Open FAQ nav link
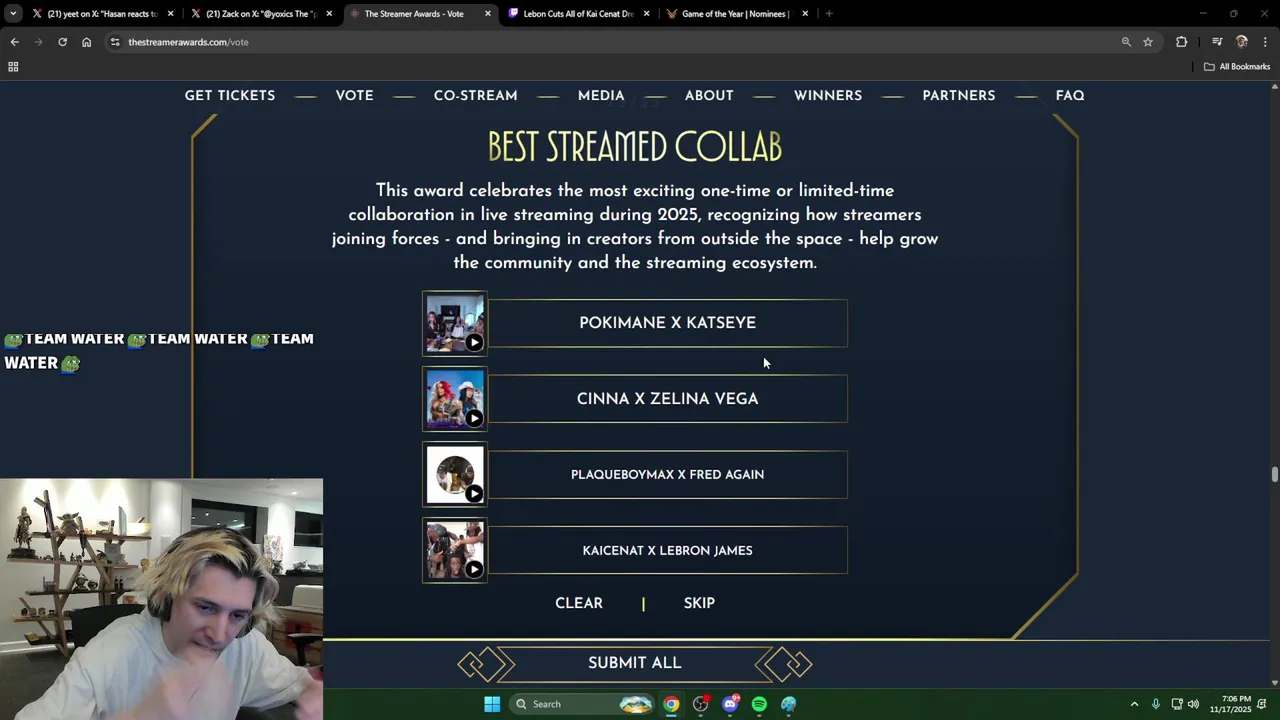1280x720 pixels. [x=1070, y=95]
